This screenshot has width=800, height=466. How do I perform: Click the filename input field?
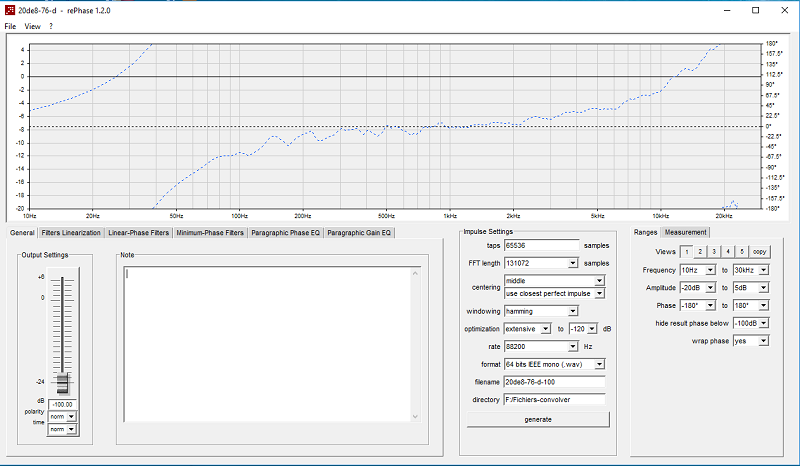(554, 382)
